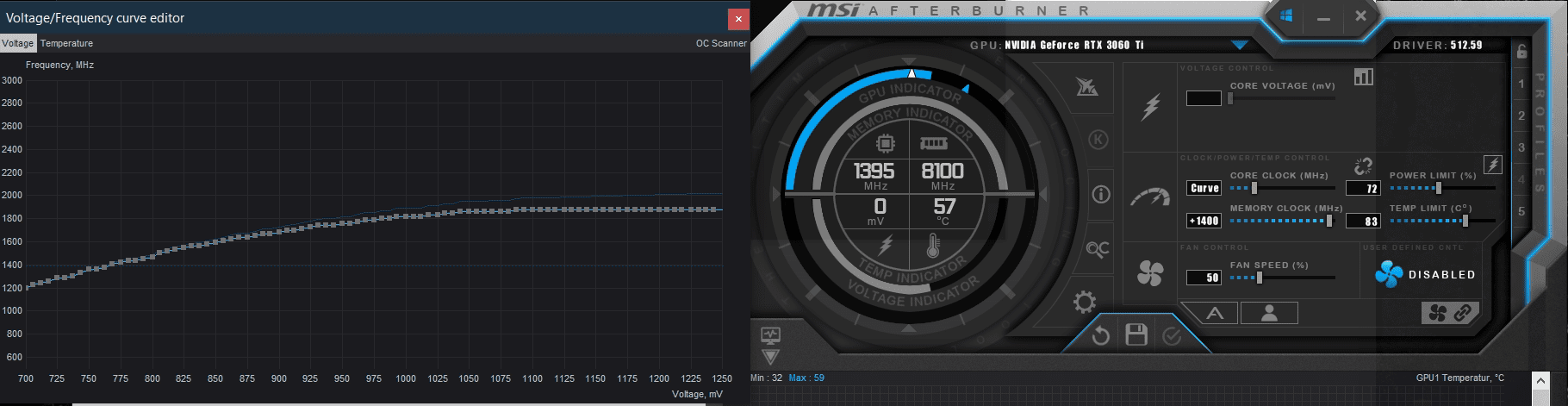Click the Temp Limit slider handle
This screenshot has width=1568, height=406.
(1465, 221)
